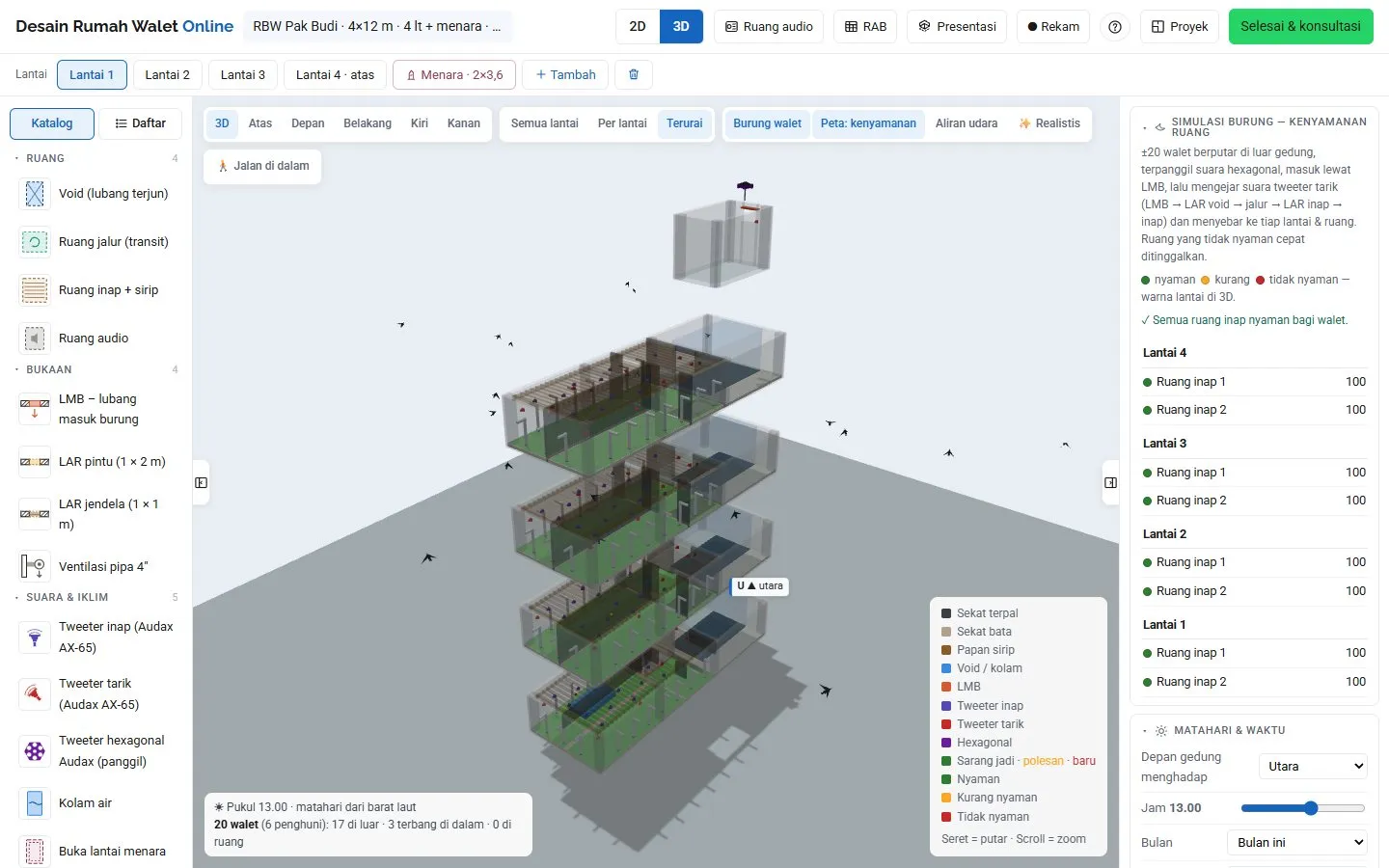The width and height of the screenshot is (1389, 868).
Task: Switch to the Lantai 2 tab
Action: [167, 74]
